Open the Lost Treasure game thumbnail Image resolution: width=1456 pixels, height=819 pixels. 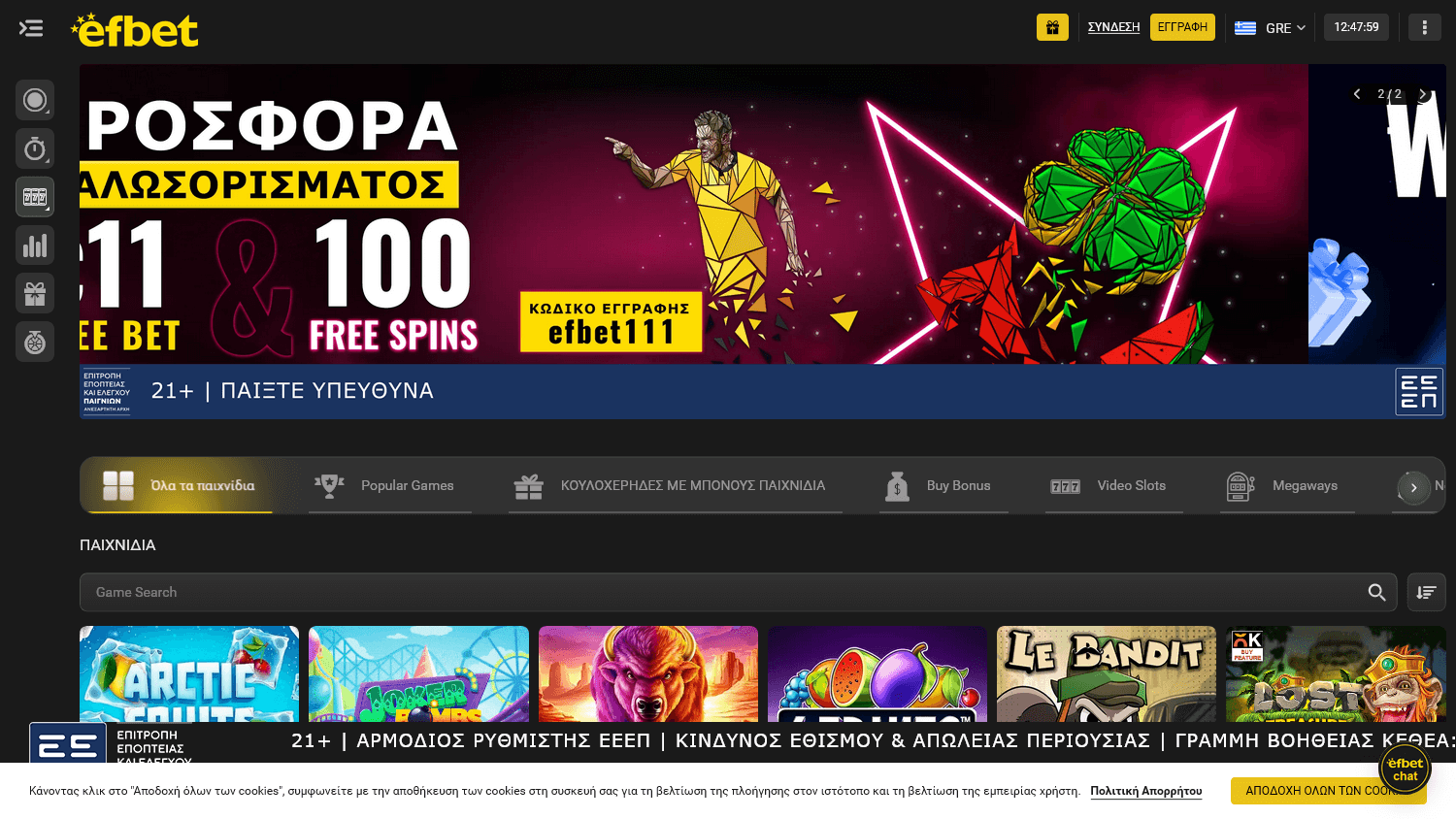[1336, 673]
